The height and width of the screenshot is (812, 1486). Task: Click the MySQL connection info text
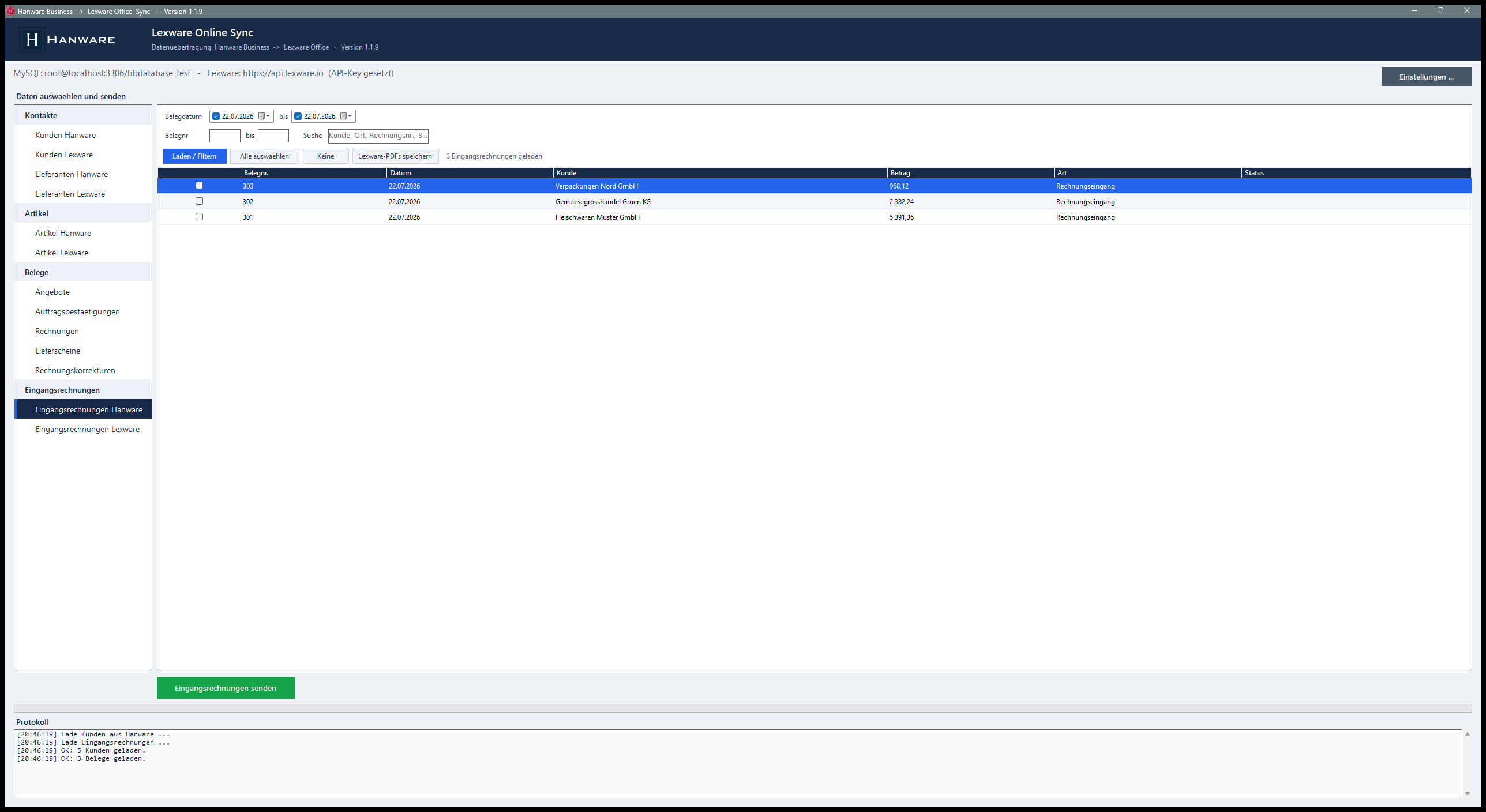click(102, 73)
